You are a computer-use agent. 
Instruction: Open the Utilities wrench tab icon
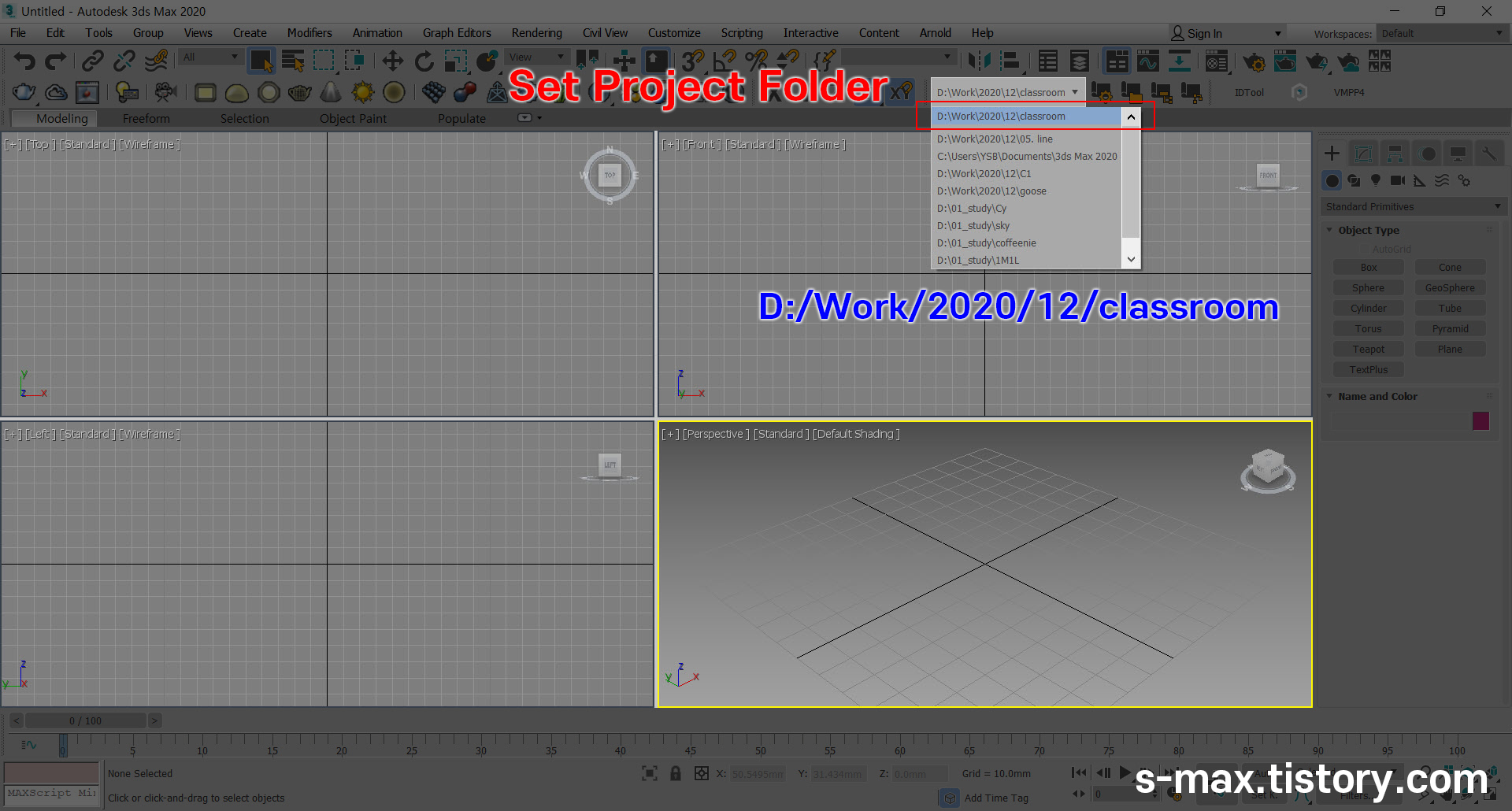pyautogui.click(x=1488, y=154)
